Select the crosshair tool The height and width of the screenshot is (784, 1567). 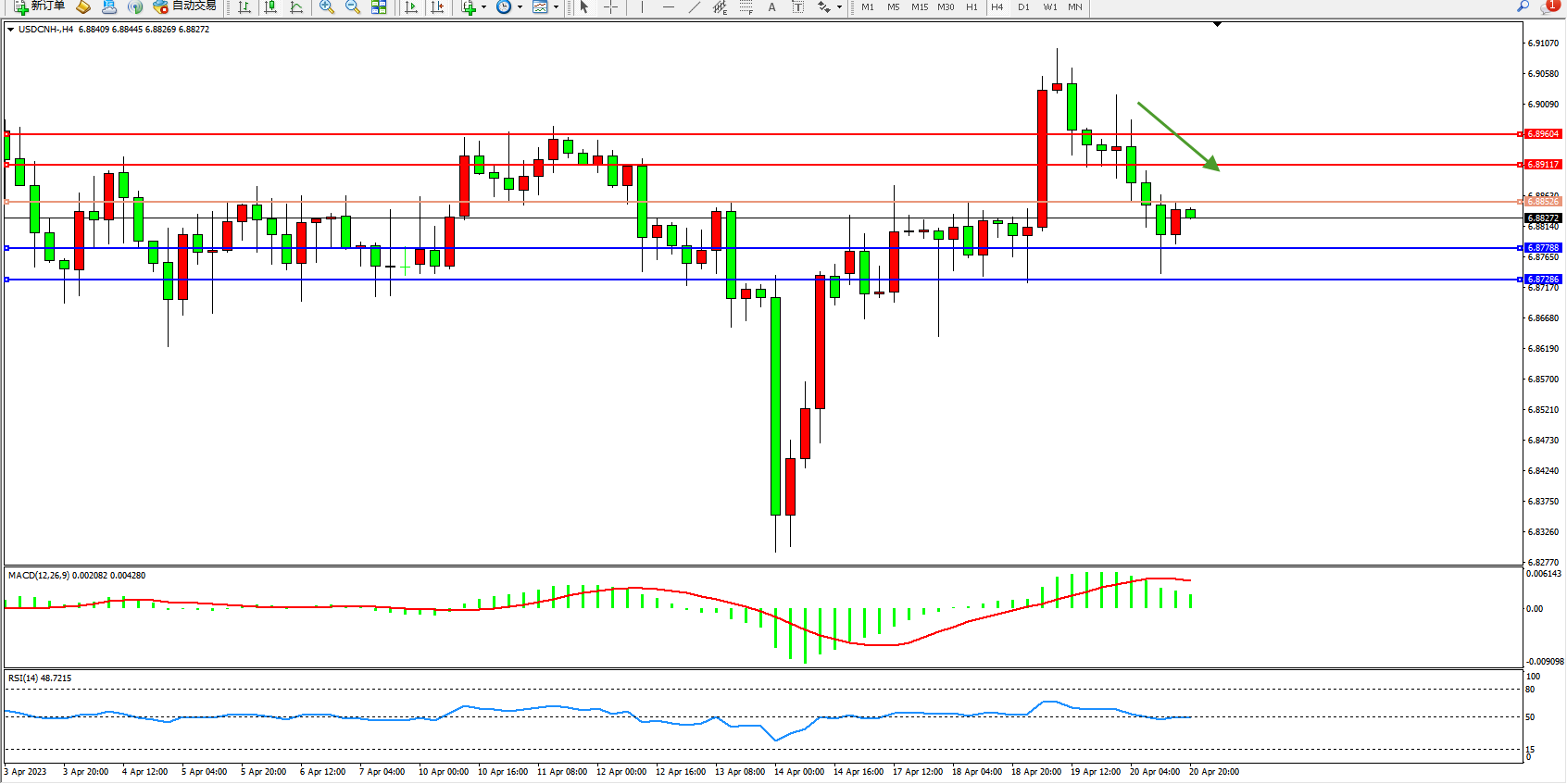tap(610, 7)
